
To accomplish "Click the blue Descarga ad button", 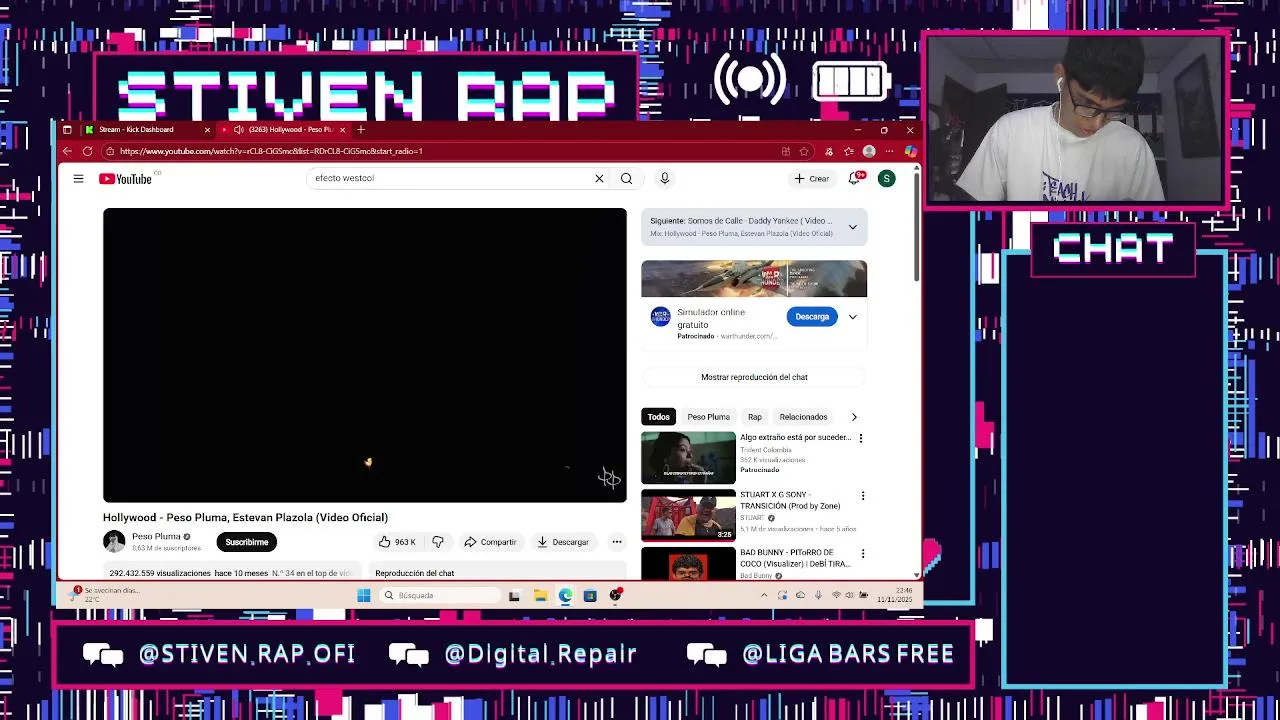I will 812,317.
